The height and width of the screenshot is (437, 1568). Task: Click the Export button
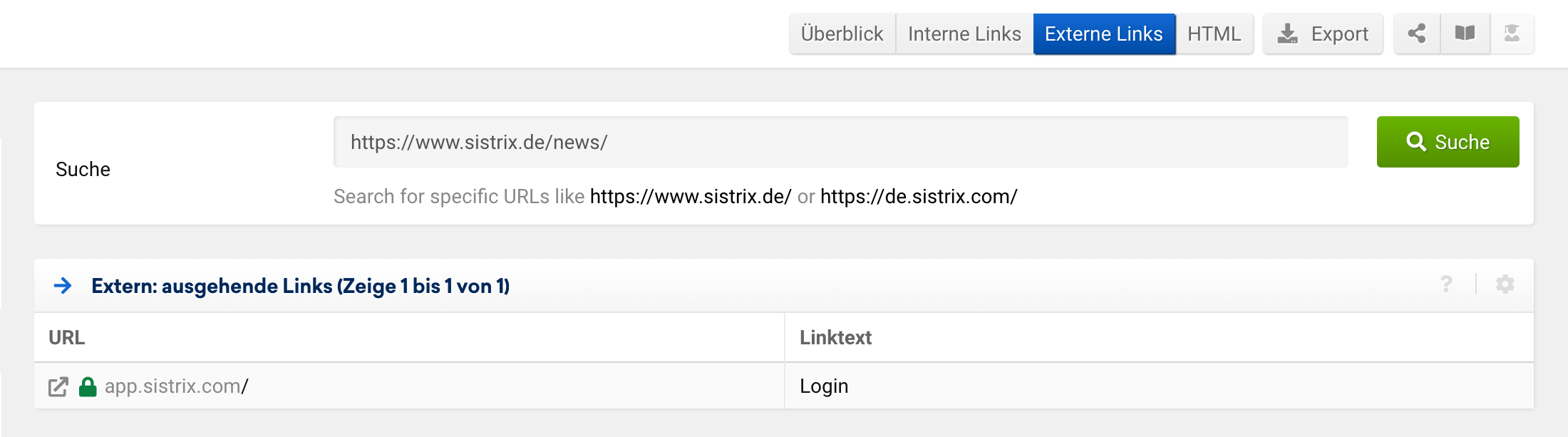click(1323, 34)
